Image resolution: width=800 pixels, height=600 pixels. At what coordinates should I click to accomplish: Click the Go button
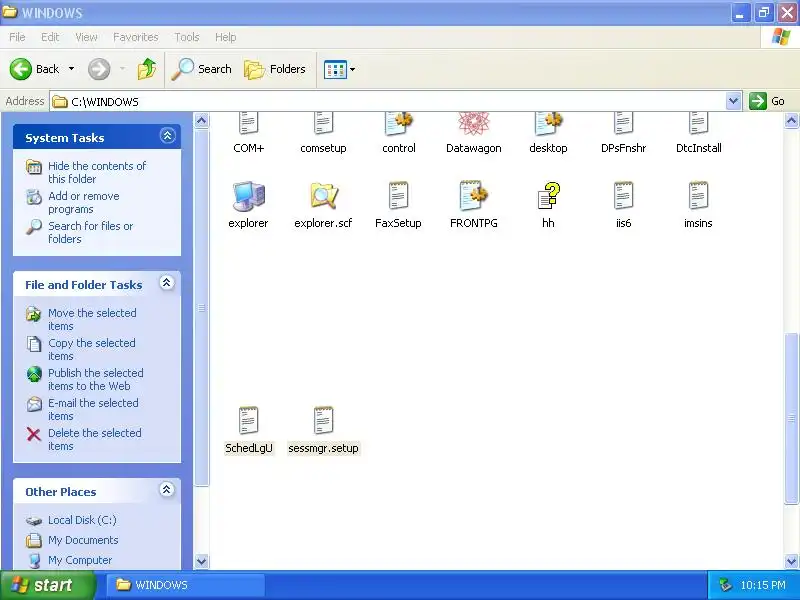[x=767, y=101]
